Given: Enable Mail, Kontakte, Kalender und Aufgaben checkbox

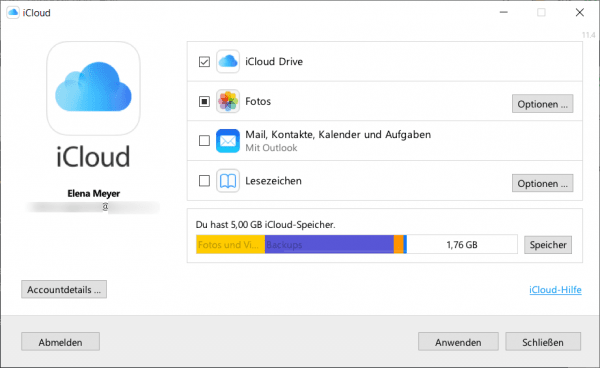Looking at the screenshot, I should point(204,141).
